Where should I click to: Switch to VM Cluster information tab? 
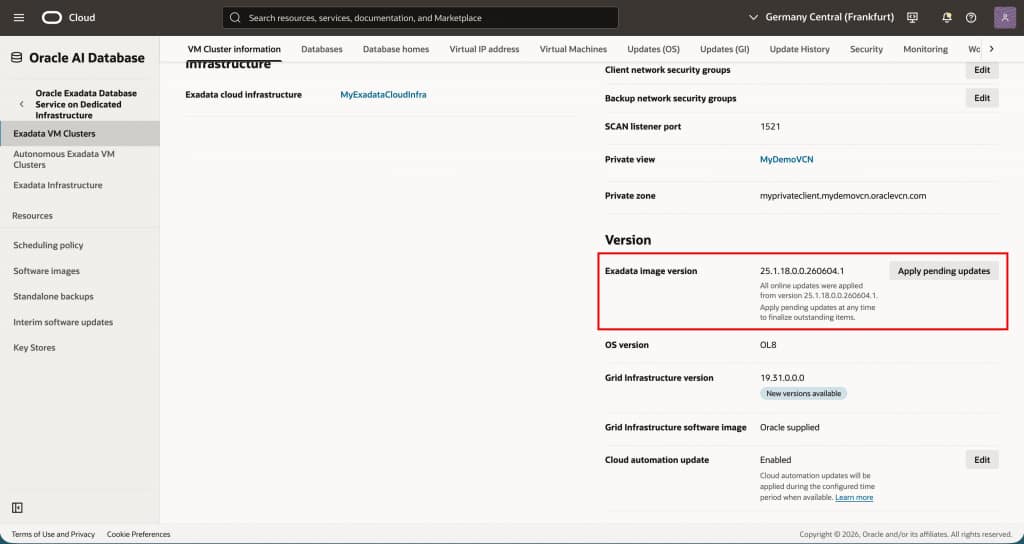pos(234,49)
